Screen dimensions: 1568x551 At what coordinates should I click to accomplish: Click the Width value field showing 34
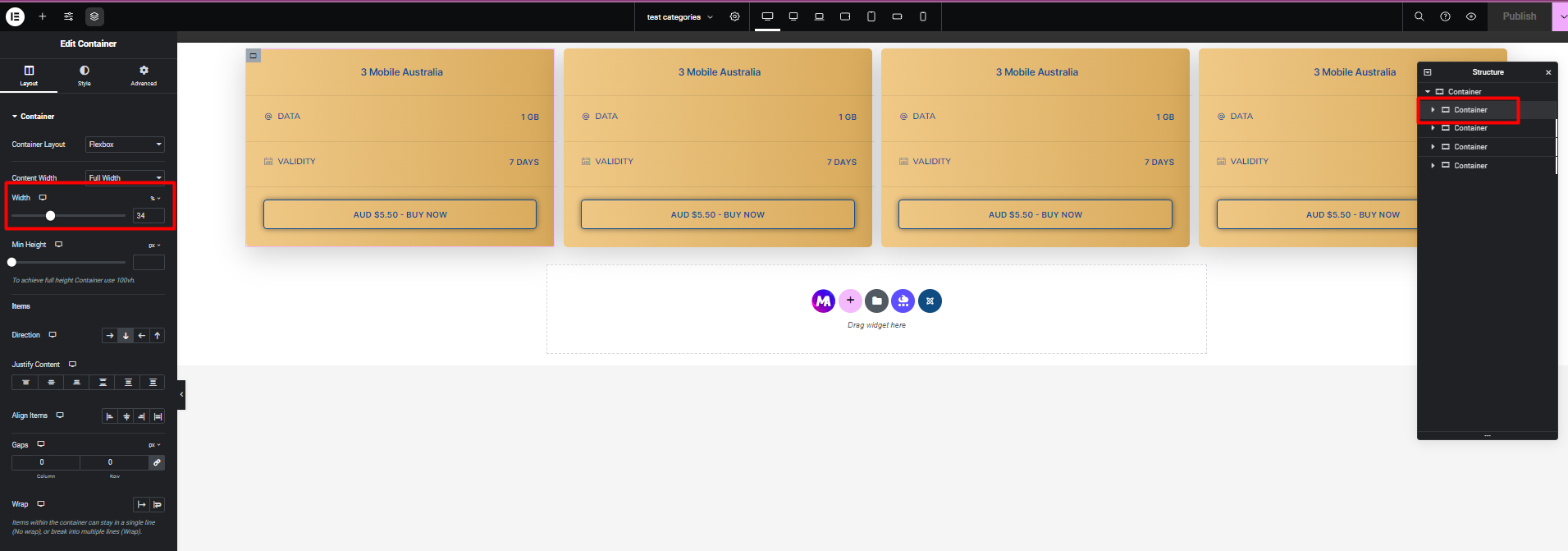[149, 216]
